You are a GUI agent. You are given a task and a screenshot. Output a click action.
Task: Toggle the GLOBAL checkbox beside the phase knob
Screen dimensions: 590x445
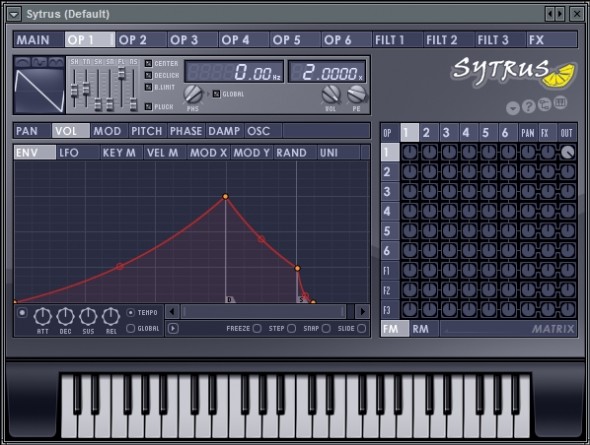pos(216,94)
